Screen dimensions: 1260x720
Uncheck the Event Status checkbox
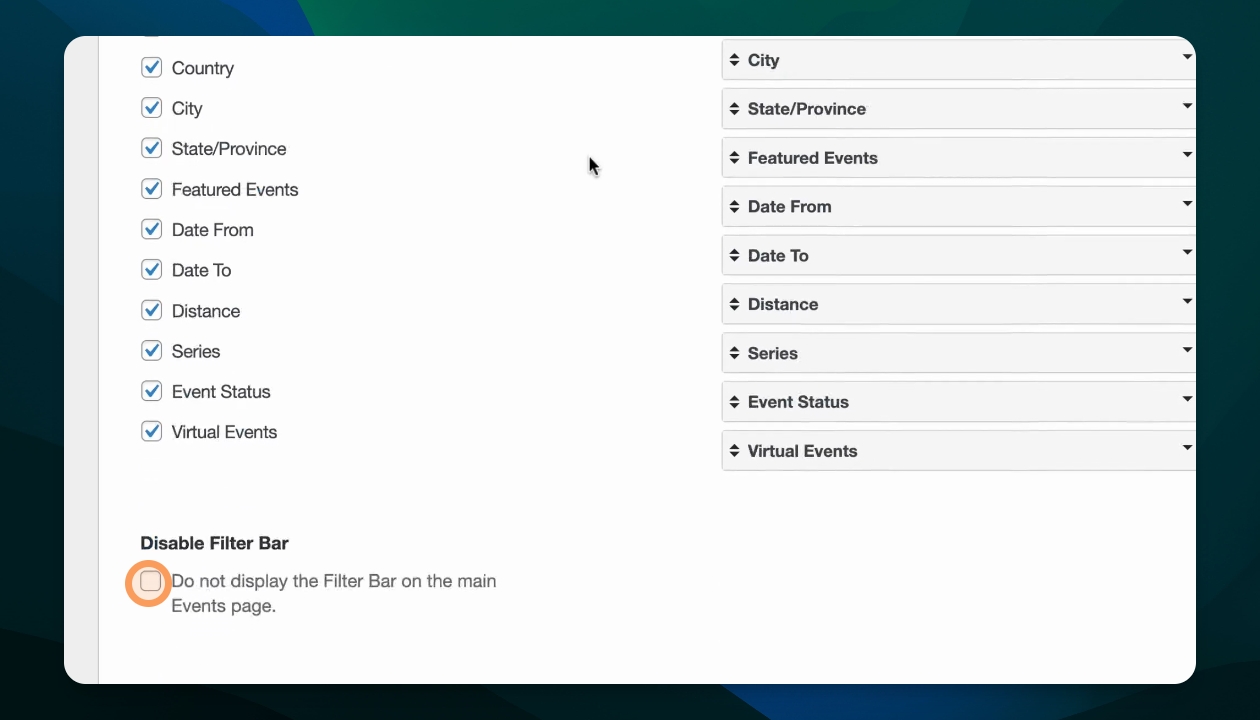pyautogui.click(x=152, y=391)
